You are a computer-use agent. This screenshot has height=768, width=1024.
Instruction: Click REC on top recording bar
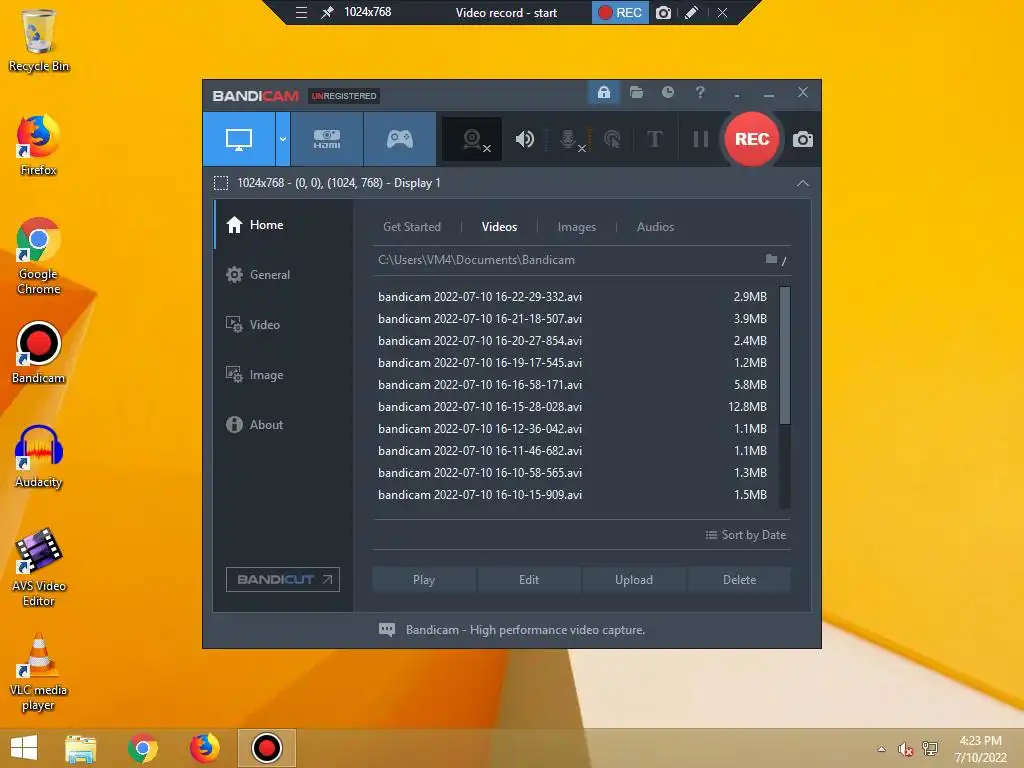coord(620,12)
